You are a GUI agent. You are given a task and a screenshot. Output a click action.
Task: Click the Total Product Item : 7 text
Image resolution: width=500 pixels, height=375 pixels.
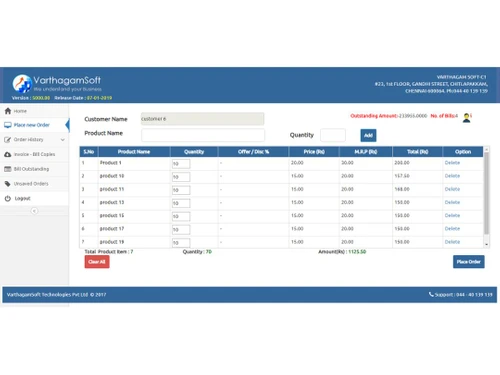[109, 252]
